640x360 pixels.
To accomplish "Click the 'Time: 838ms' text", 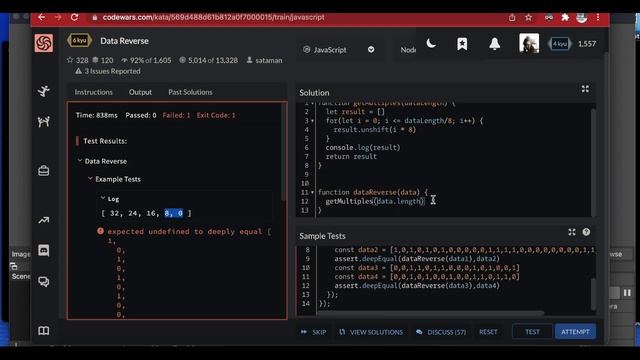I will [96, 116].
